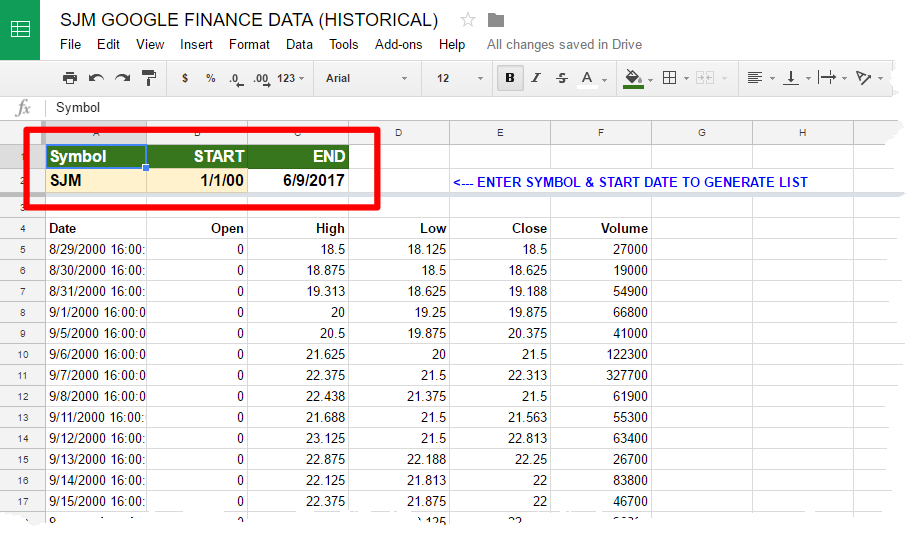Expand the vertical align dropdown arrow
Image resolution: width=914 pixels, height=534 pixels.
click(808, 79)
